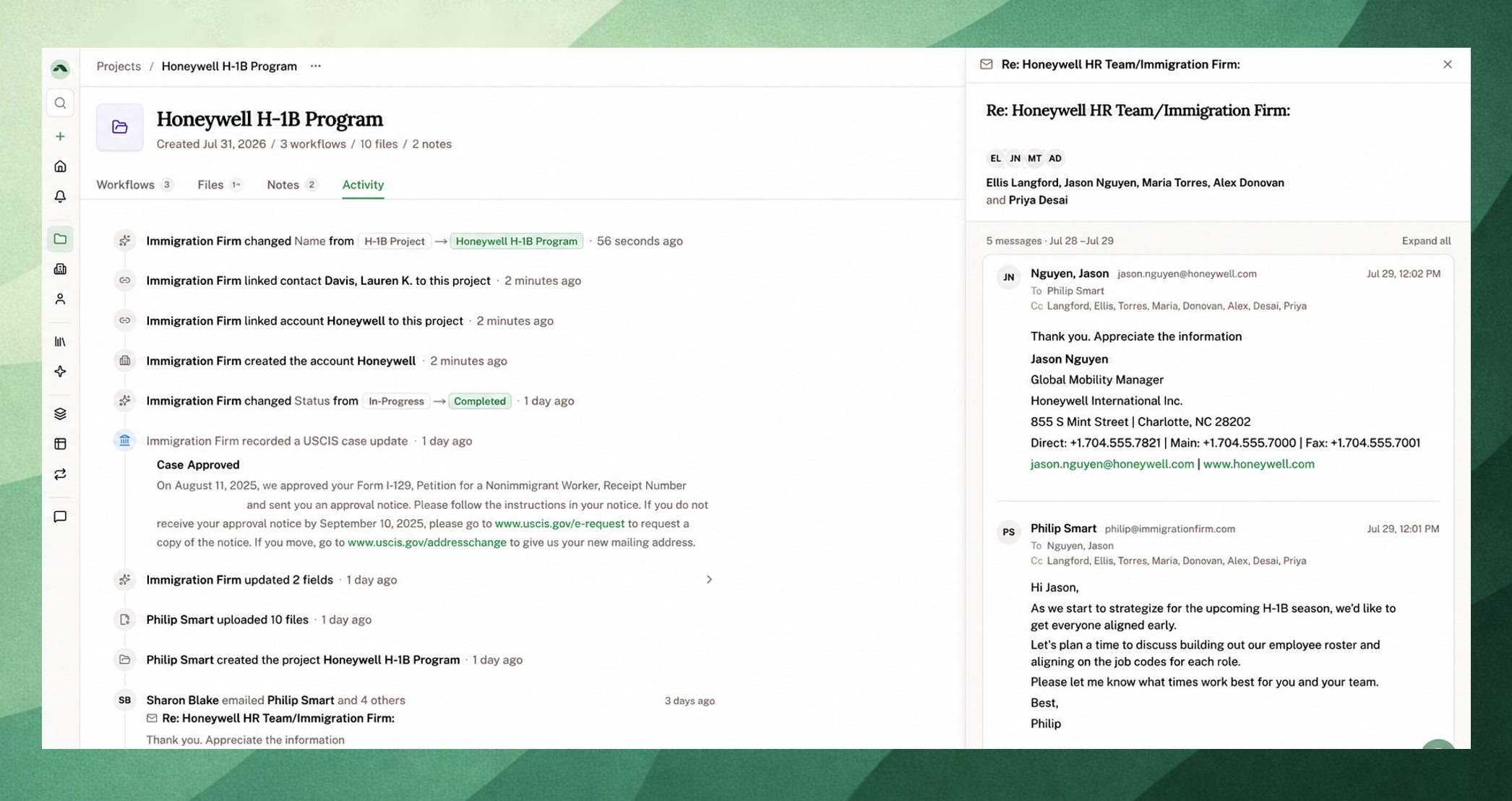The image size is (1512, 801).
Task: Open the chat bubble icon in sidebar
Action: [60, 517]
